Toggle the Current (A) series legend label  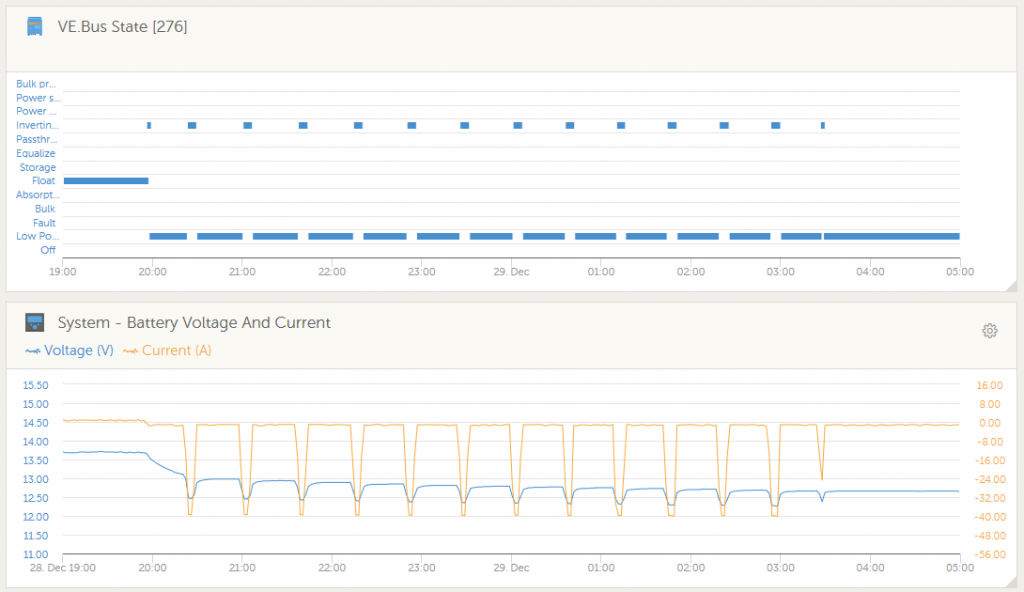pyautogui.click(x=177, y=351)
